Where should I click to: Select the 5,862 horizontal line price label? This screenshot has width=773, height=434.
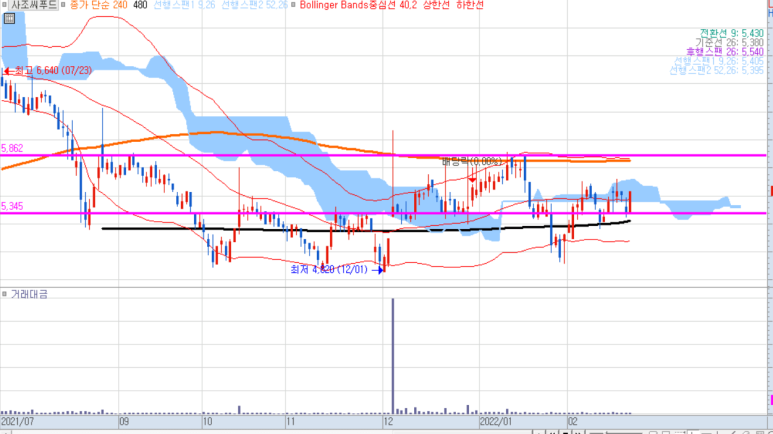coord(12,148)
